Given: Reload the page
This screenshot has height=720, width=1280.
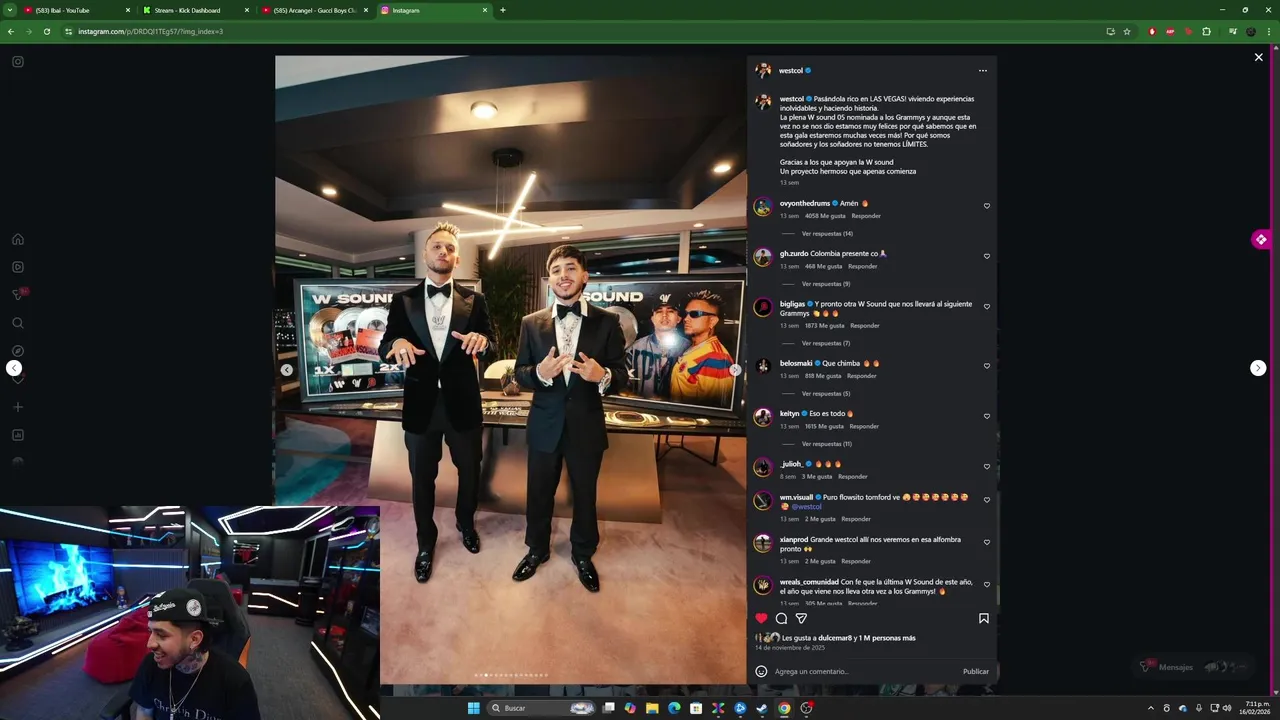Looking at the screenshot, I should click(46, 31).
